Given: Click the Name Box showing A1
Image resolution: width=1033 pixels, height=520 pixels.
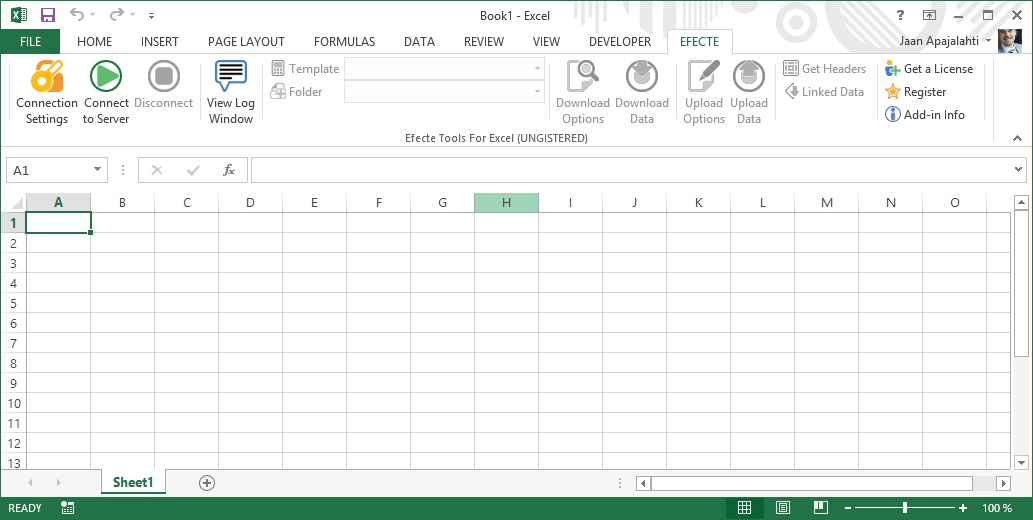Looking at the screenshot, I should click(x=48, y=170).
